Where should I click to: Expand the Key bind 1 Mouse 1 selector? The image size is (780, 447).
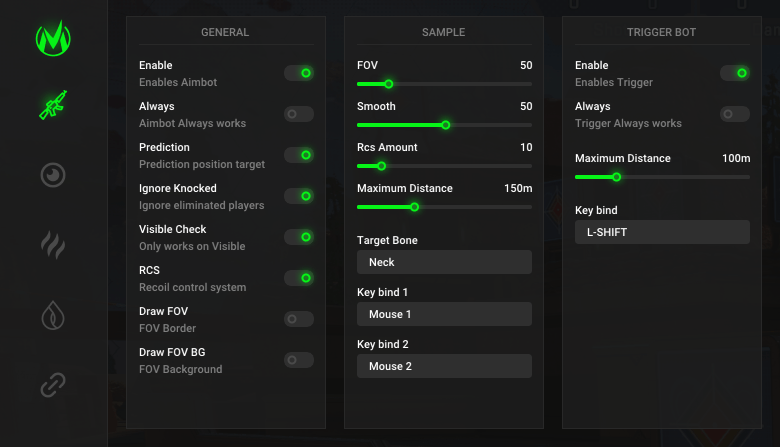(444, 314)
